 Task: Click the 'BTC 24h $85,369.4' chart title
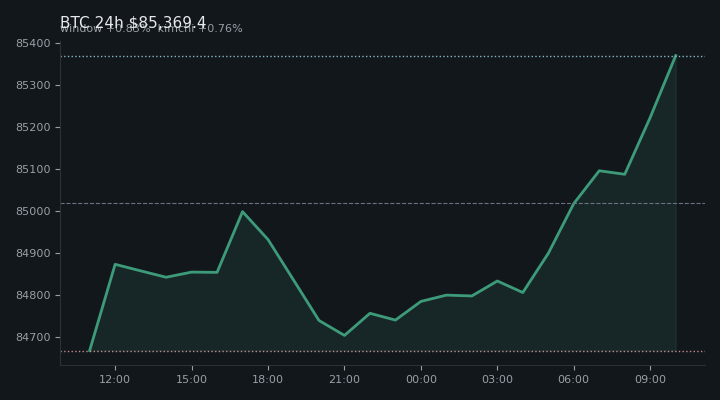click(x=133, y=22)
